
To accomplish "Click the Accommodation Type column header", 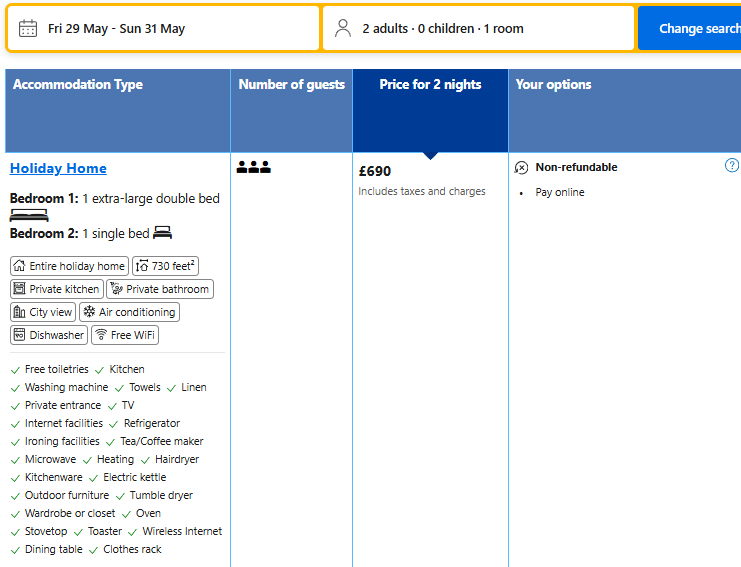I will (x=77, y=85).
